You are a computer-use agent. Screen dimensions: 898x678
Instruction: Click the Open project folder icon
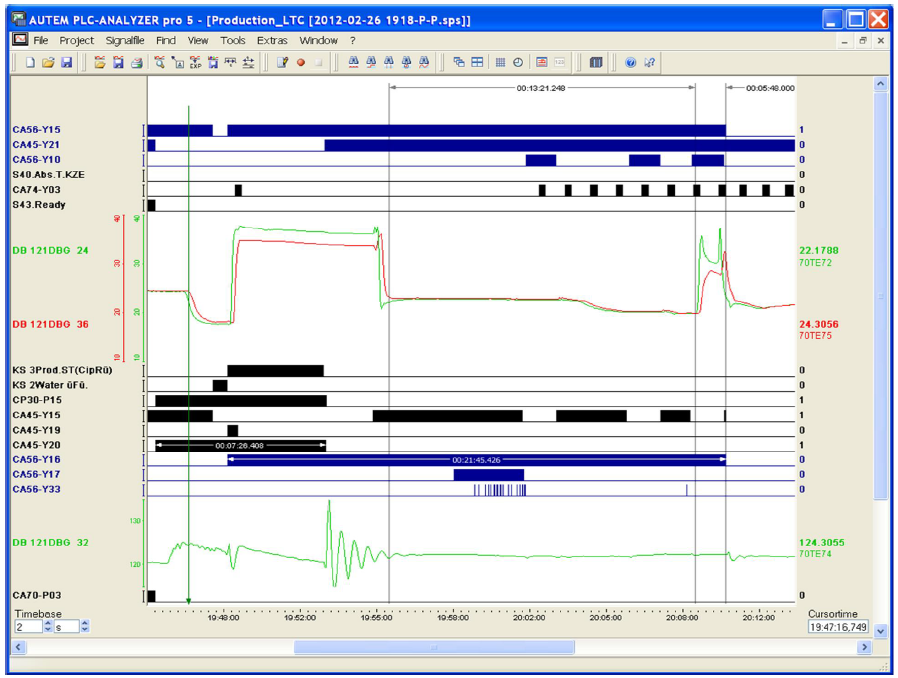48,62
